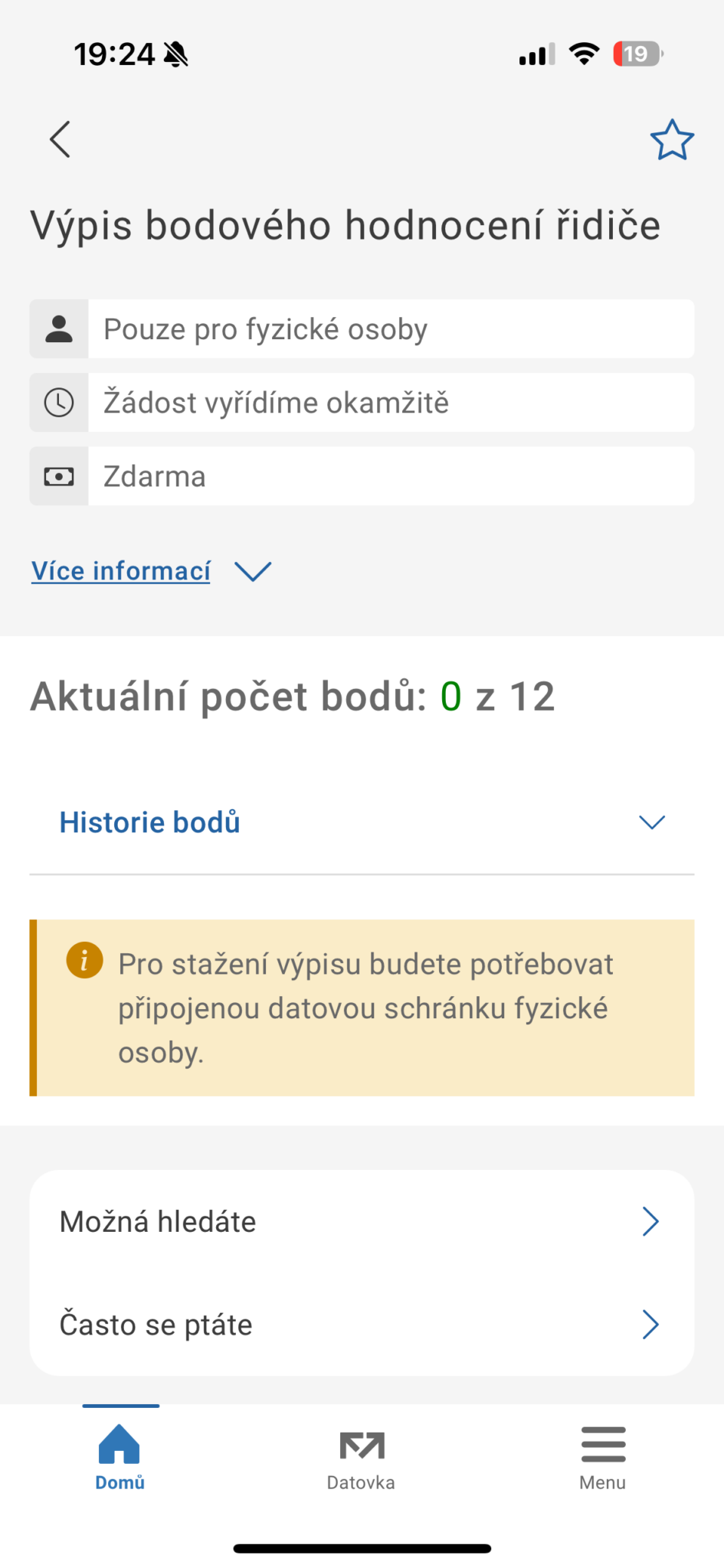
Task: Tap the Historie bodů heading
Action: (x=150, y=822)
